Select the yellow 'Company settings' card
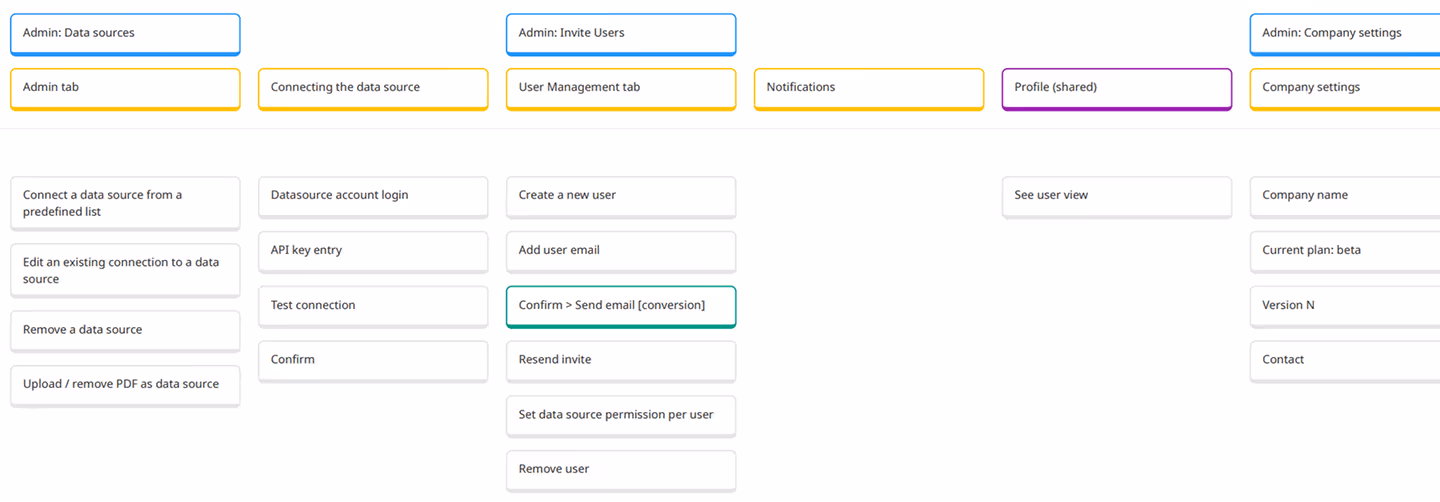Viewport: 1440px width, 502px height. point(1345,89)
